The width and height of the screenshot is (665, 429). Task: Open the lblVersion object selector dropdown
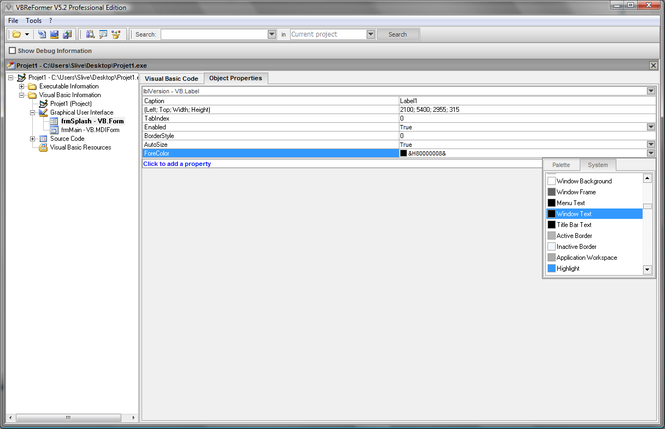coord(651,91)
